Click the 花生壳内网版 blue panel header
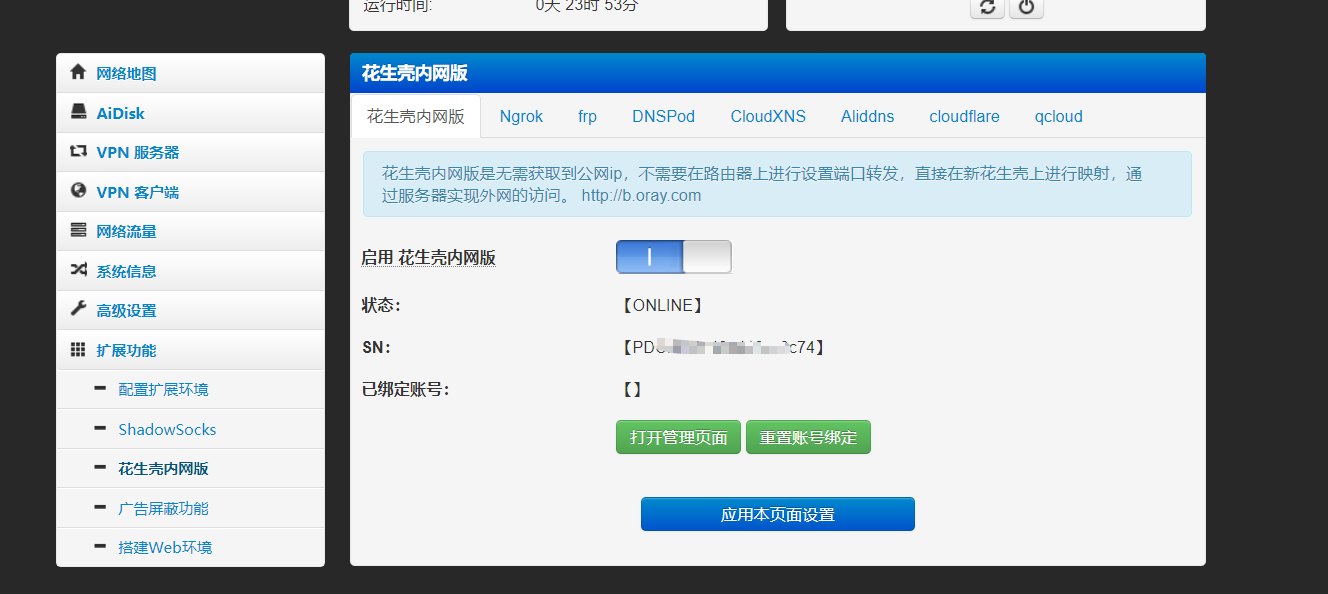Image resolution: width=1328 pixels, height=594 pixels. point(778,73)
